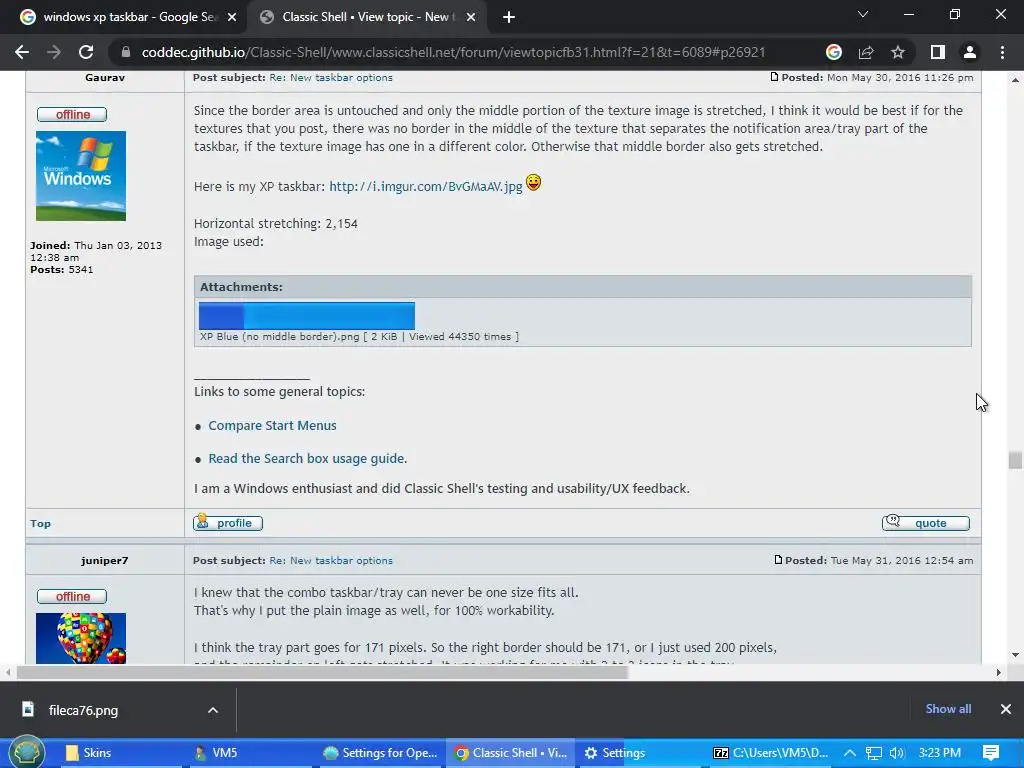Click Gaurav's offline status badge
Image resolution: width=1024 pixels, height=768 pixels.
point(72,114)
